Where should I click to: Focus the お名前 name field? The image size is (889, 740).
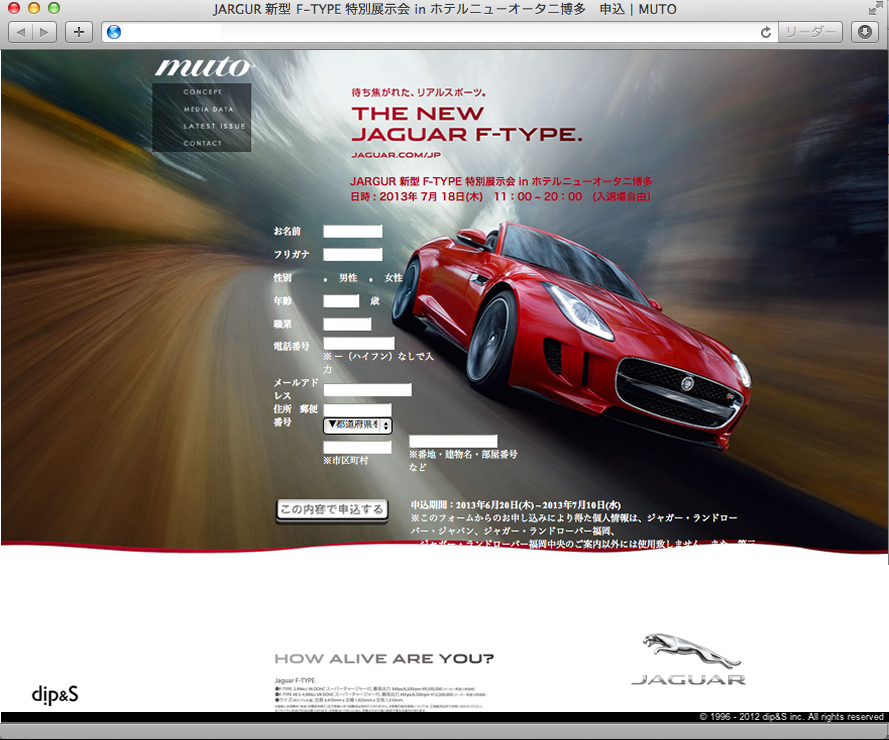[353, 231]
